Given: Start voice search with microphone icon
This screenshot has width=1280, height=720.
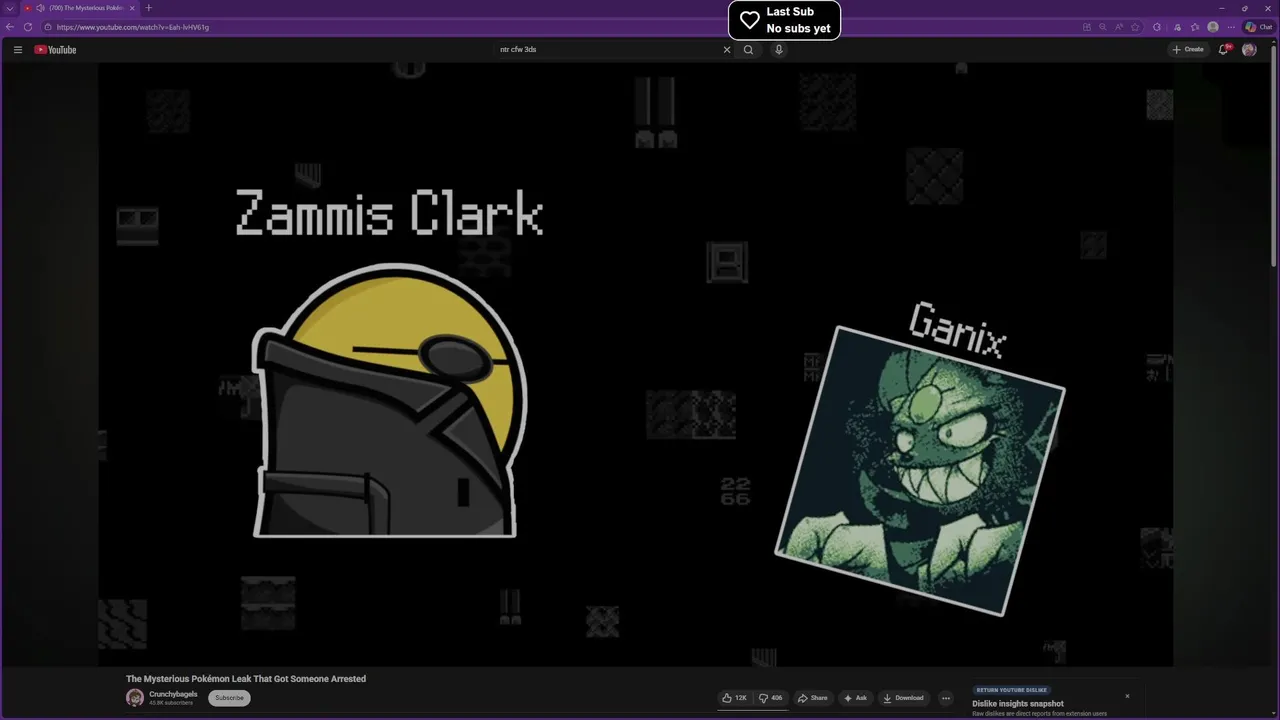Looking at the screenshot, I should [x=778, y=49].
